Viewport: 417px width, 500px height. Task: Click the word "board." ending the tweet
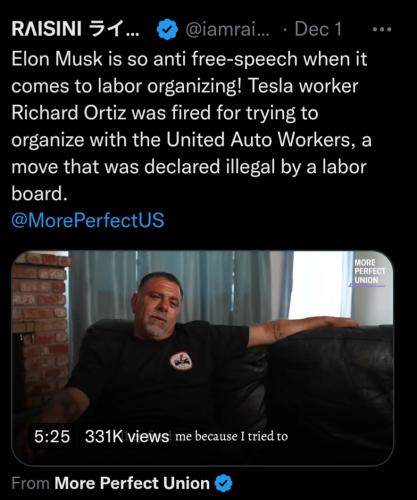click(x=39, y=193)
